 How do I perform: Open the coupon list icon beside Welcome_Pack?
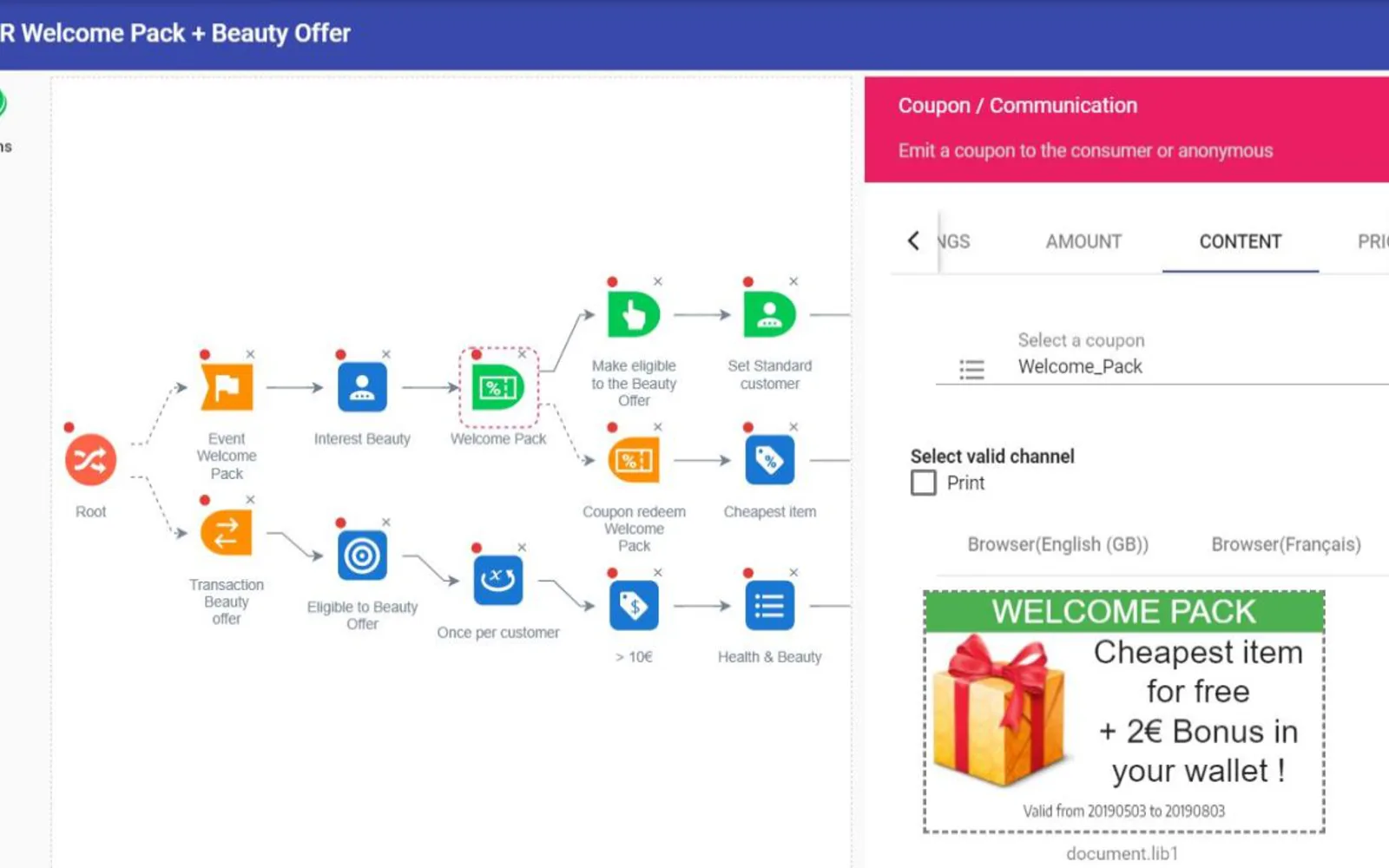coord(971,370)
